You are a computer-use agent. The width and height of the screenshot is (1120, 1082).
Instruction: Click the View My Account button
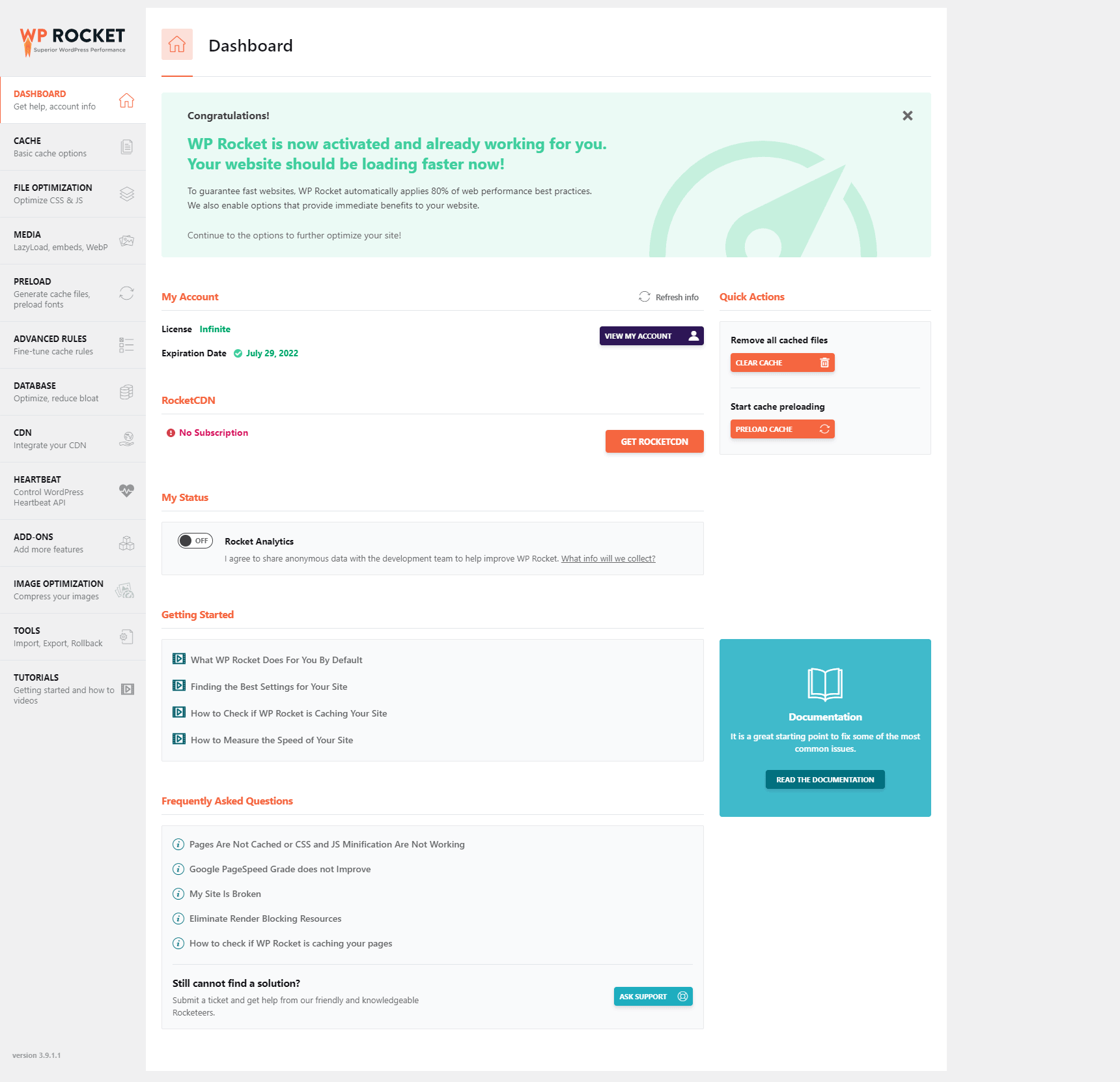(x=651, y=336)
